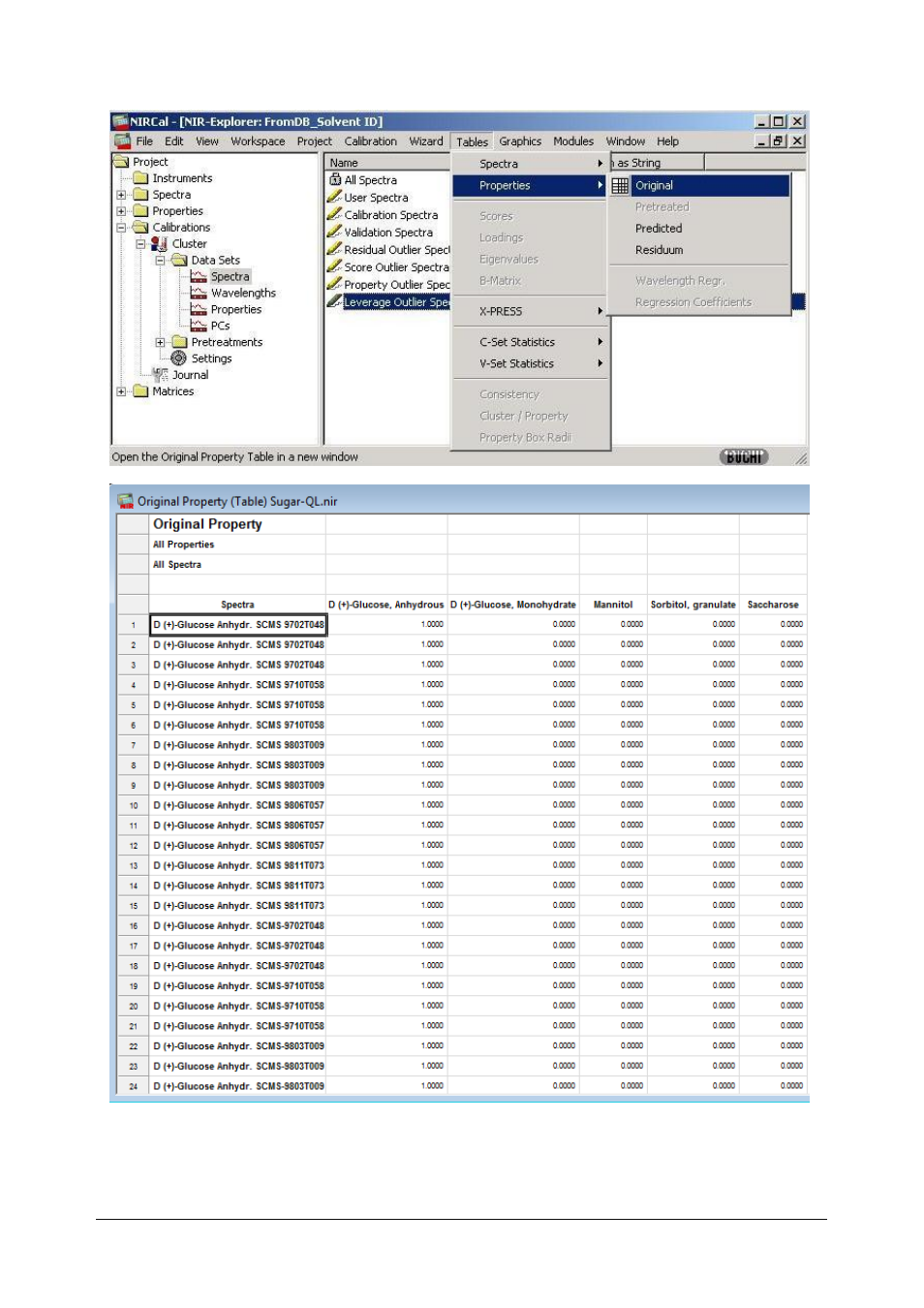Collapse the Cluster node
Viewport: 924px width, 1308px height.
140,244
